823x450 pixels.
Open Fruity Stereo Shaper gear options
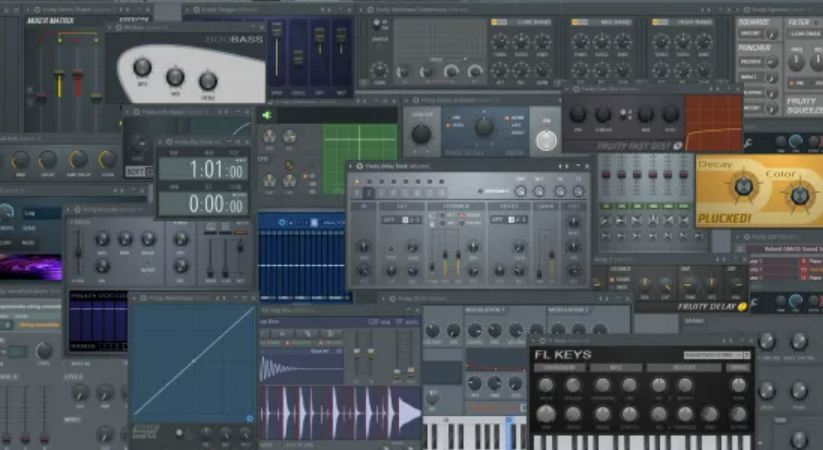37,9
